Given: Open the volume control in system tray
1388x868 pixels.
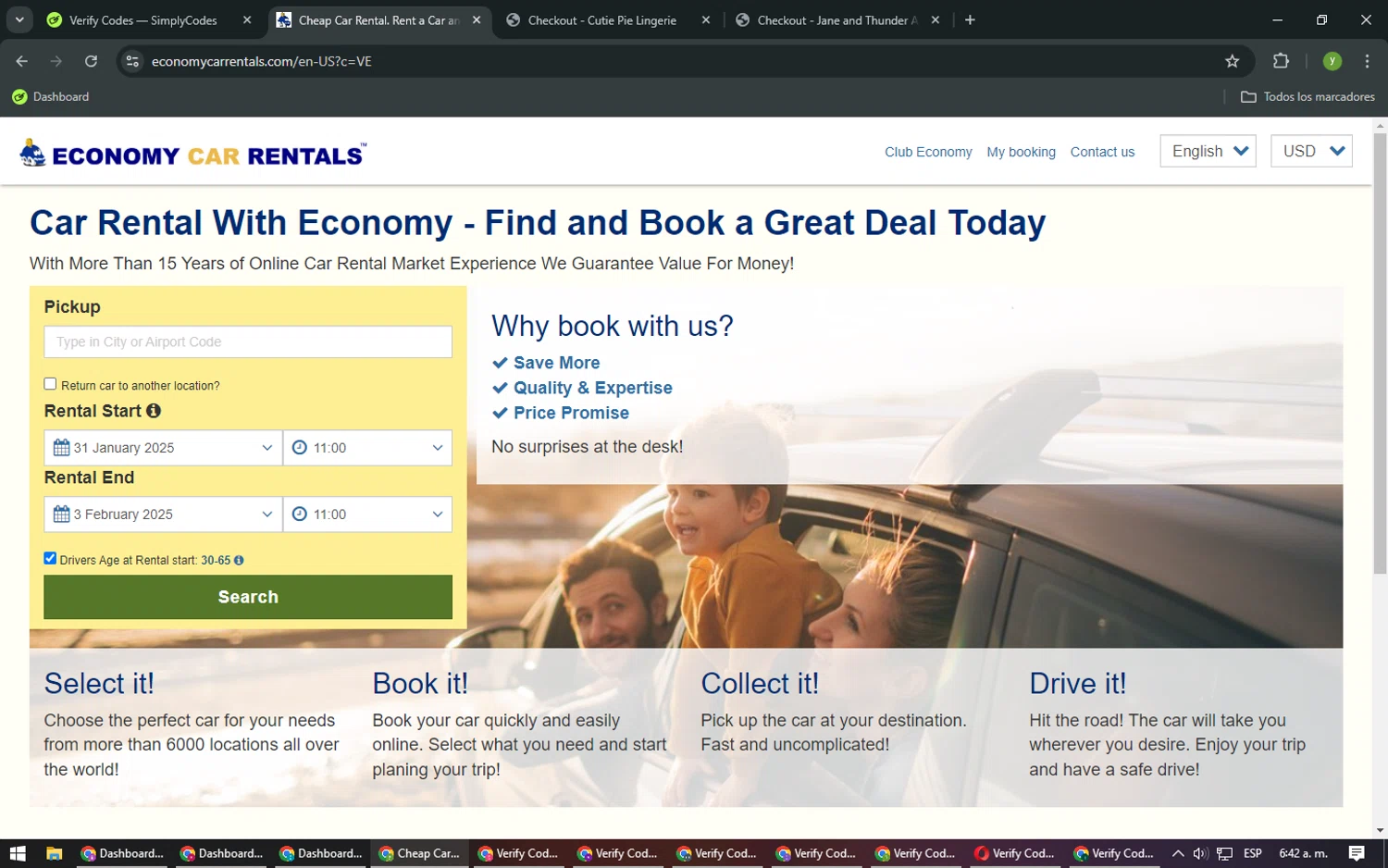Looking at the screenshot, I should click(1200, 853).
